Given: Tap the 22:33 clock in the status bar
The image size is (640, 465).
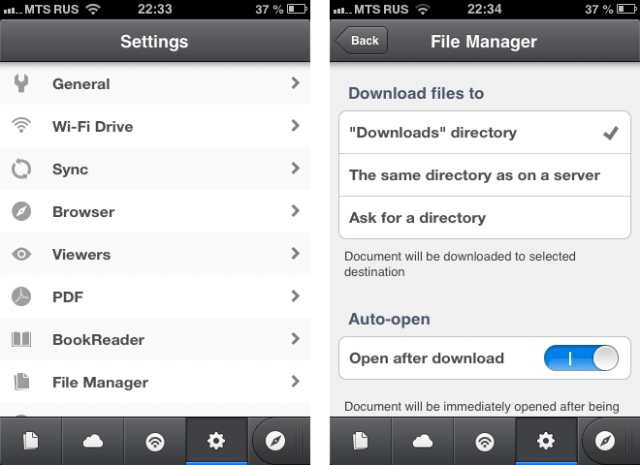Looking at the screenshot, I should [x=155, y=9].
